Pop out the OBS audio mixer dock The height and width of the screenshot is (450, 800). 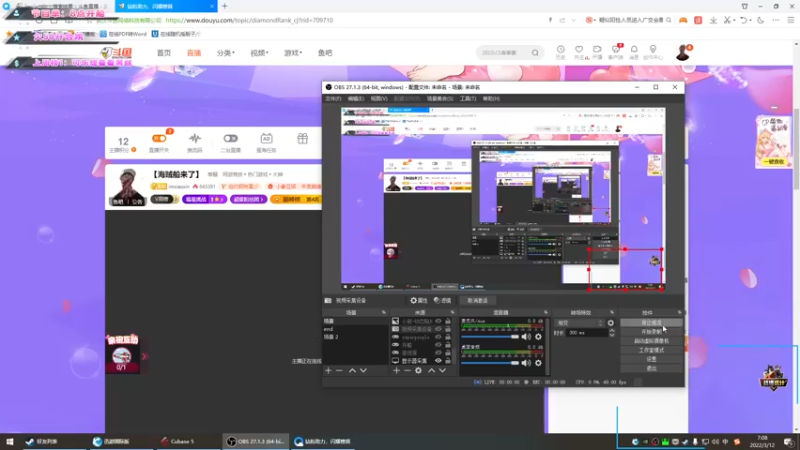(545, 312)
